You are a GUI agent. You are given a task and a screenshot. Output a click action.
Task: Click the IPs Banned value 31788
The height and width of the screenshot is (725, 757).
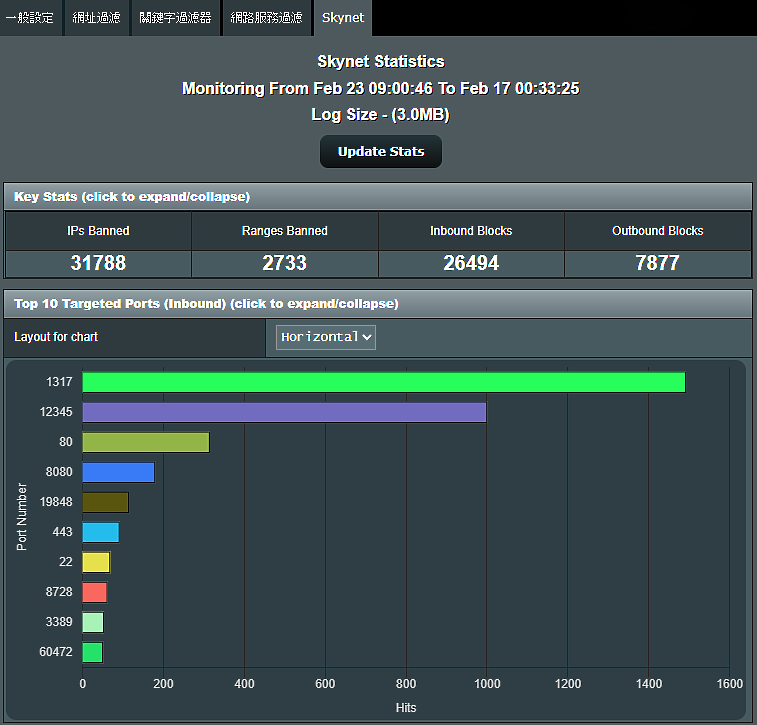(x=98, y=263)
